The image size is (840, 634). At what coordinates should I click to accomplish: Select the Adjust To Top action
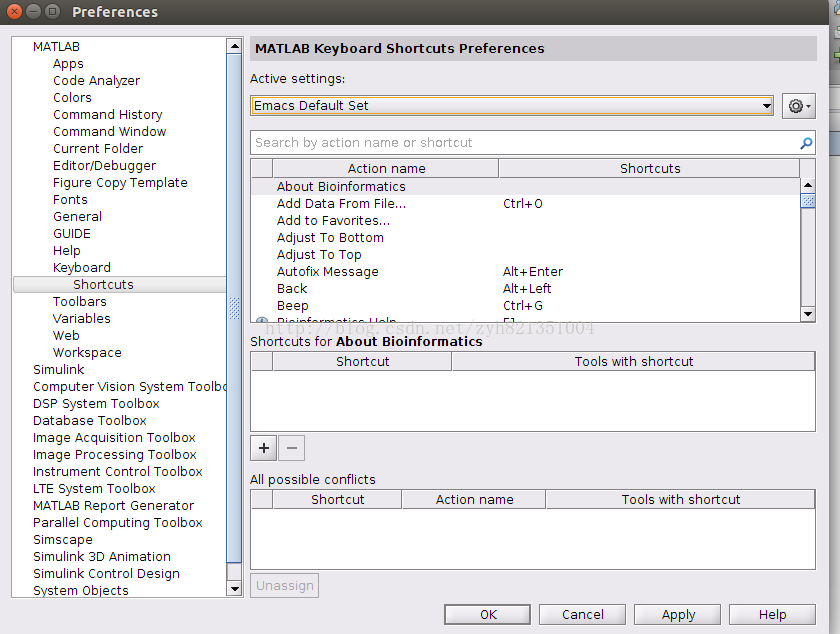pyautogui.click(x=526, y=255)
